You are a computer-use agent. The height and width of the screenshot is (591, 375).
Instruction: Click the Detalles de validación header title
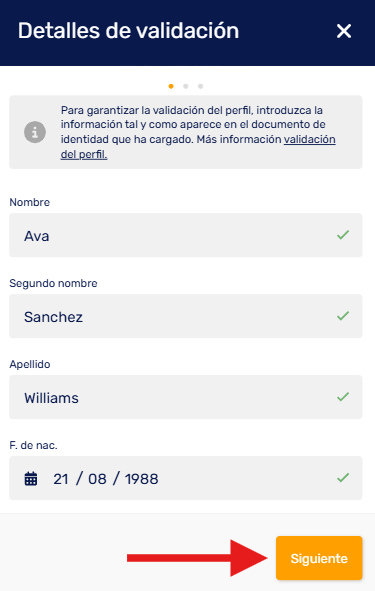[129, 31]
